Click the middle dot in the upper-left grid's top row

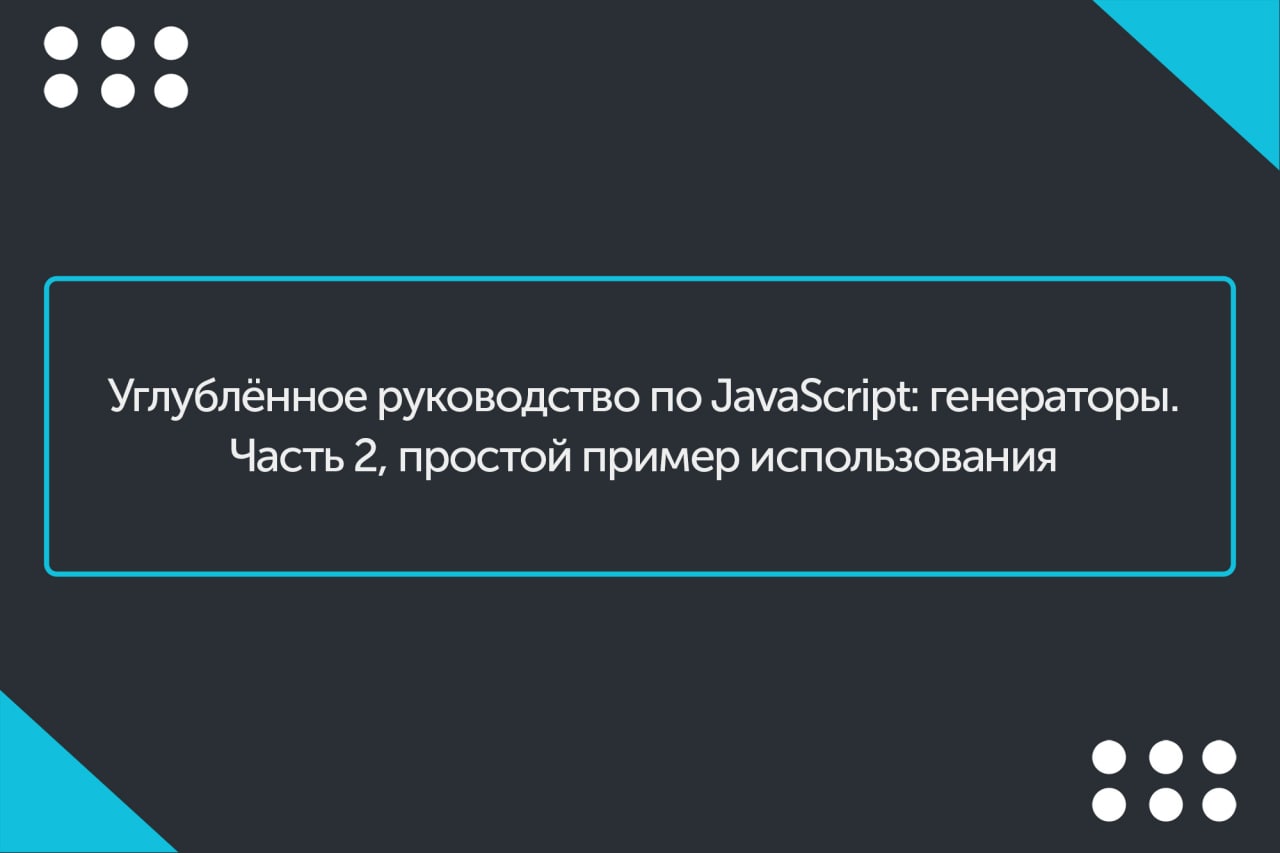(x=117, y=44)
